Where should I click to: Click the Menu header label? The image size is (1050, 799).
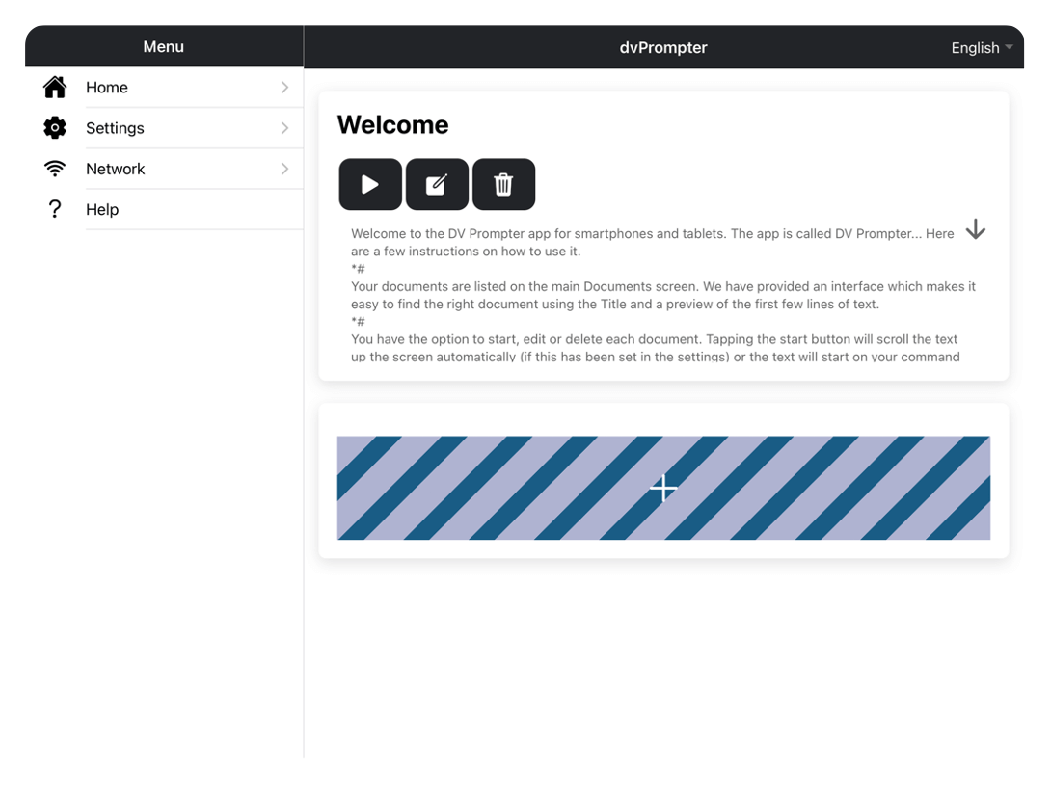coord(163,47)
